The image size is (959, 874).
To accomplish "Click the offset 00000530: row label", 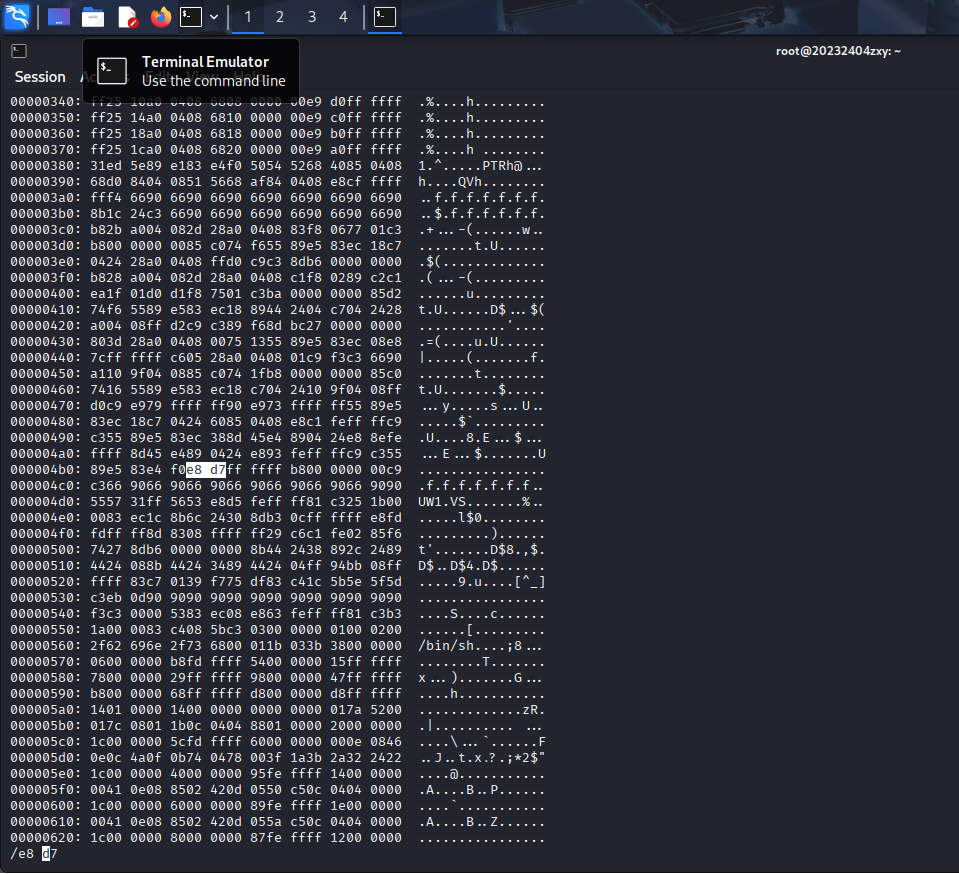I will point(46,598).
